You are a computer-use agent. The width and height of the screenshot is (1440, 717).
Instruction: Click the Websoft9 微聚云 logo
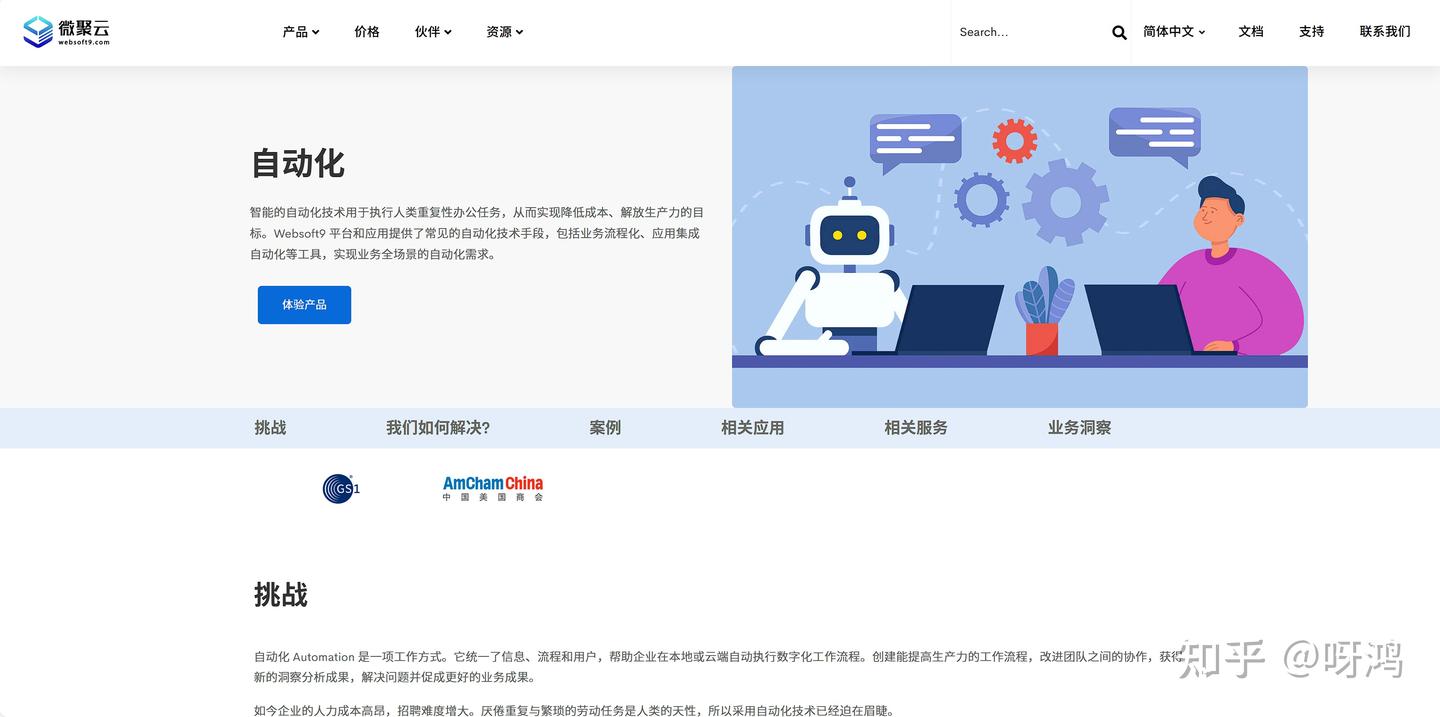[67, 31]
